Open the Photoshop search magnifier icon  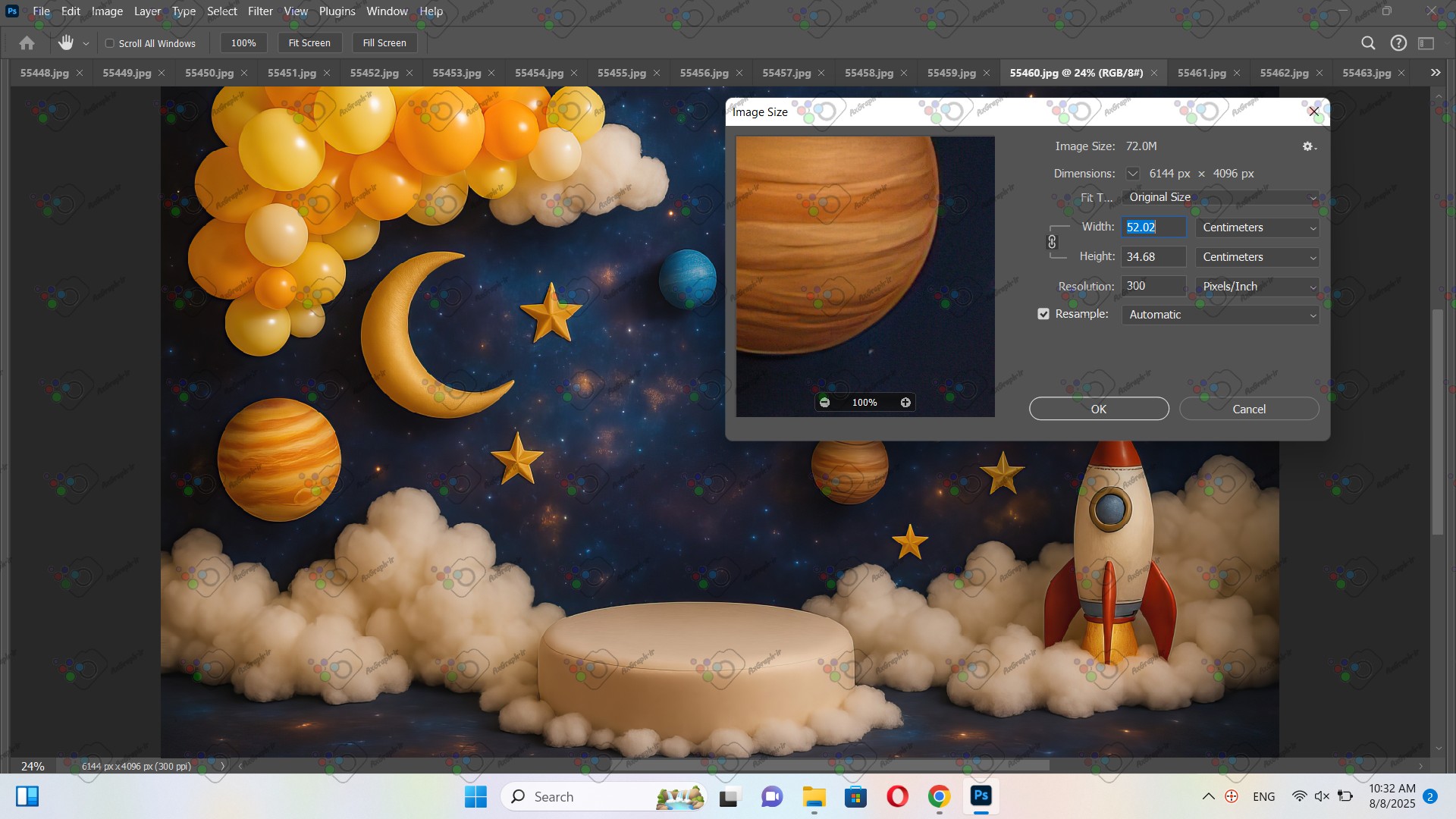(1368, 43)
